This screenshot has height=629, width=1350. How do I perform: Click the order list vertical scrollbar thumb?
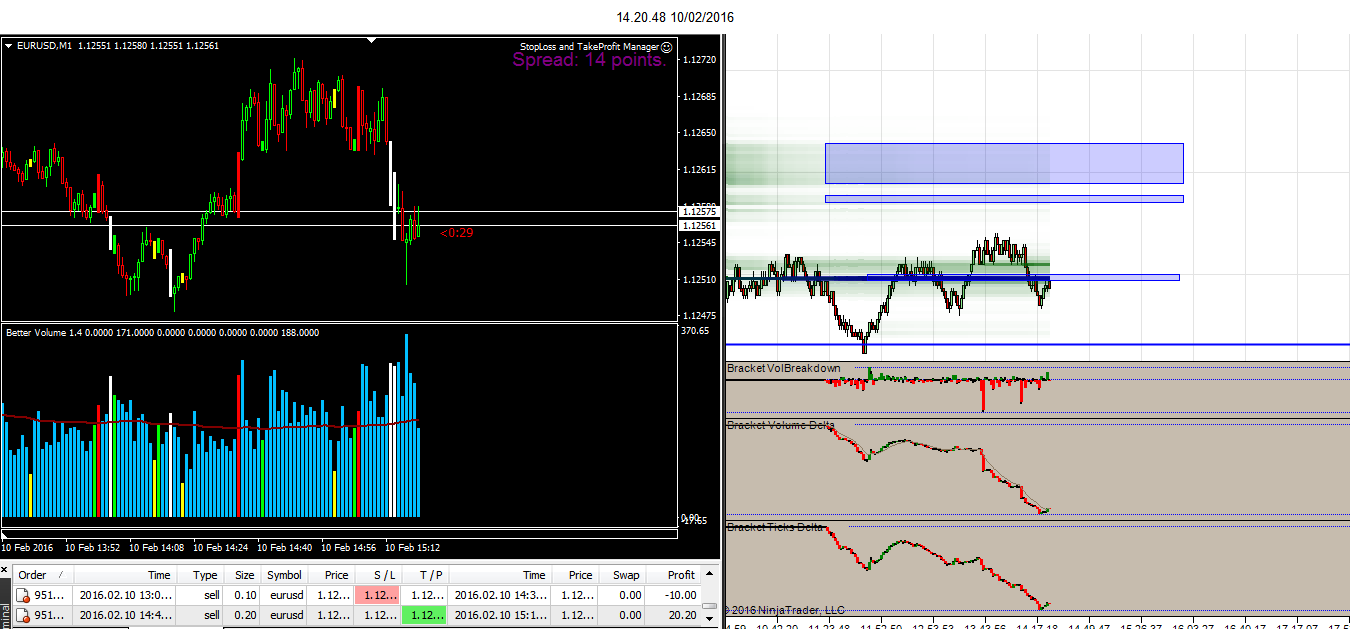point(709,606)
